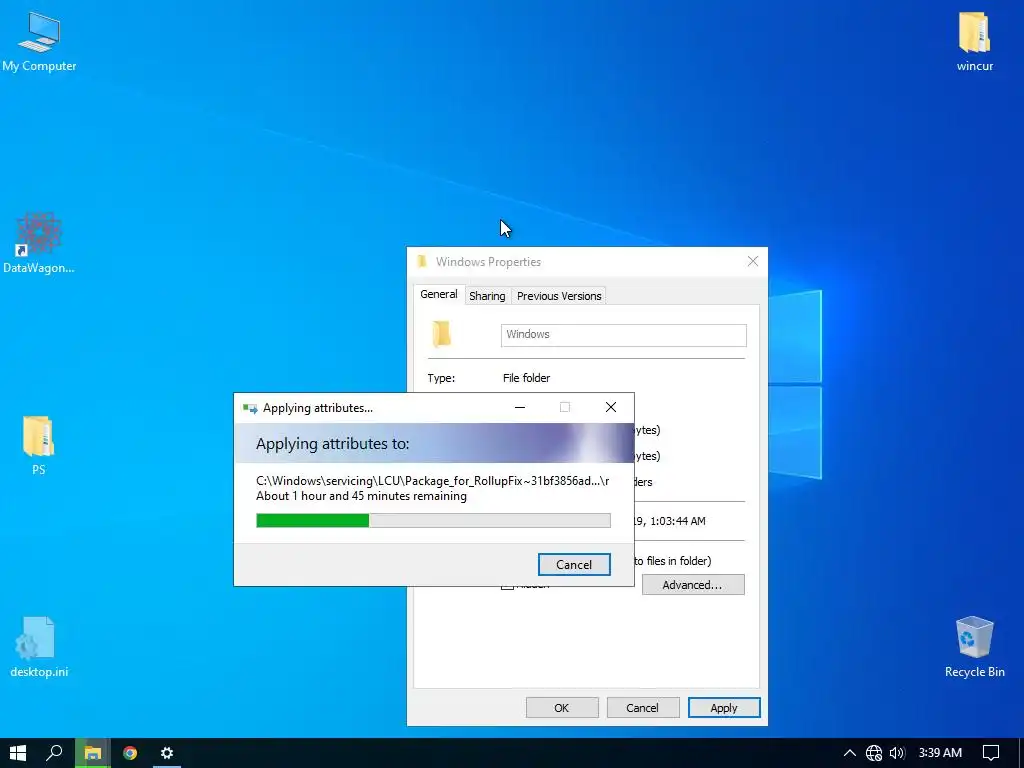Open the Action Center notifications icon

click(991, 753)
